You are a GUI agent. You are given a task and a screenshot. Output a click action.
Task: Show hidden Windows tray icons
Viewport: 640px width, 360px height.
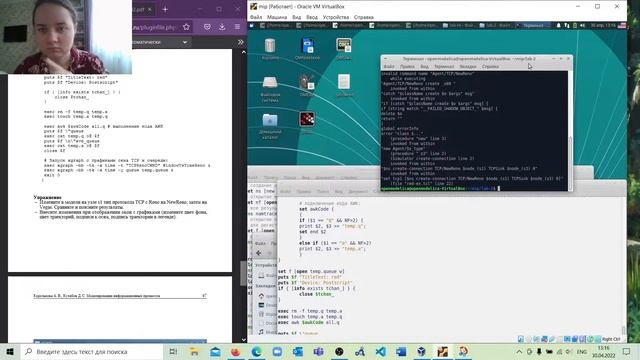519,351
